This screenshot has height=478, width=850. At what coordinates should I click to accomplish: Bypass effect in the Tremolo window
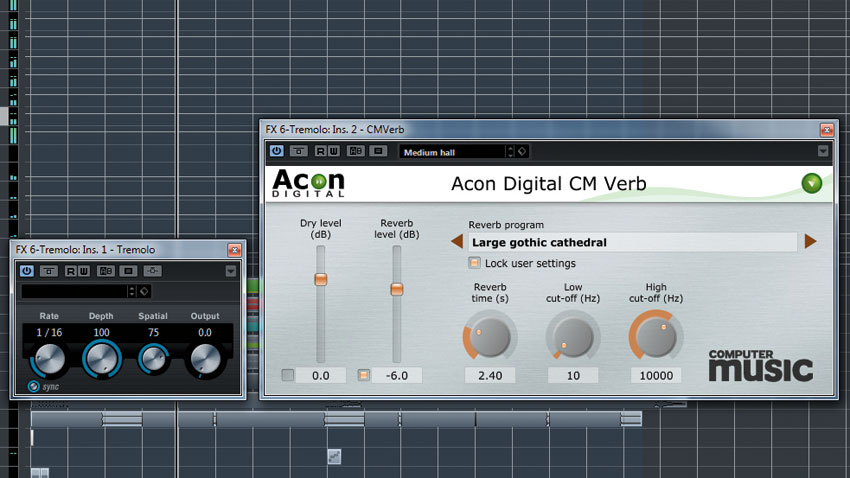pyautogui.click(x=49, y=270)
